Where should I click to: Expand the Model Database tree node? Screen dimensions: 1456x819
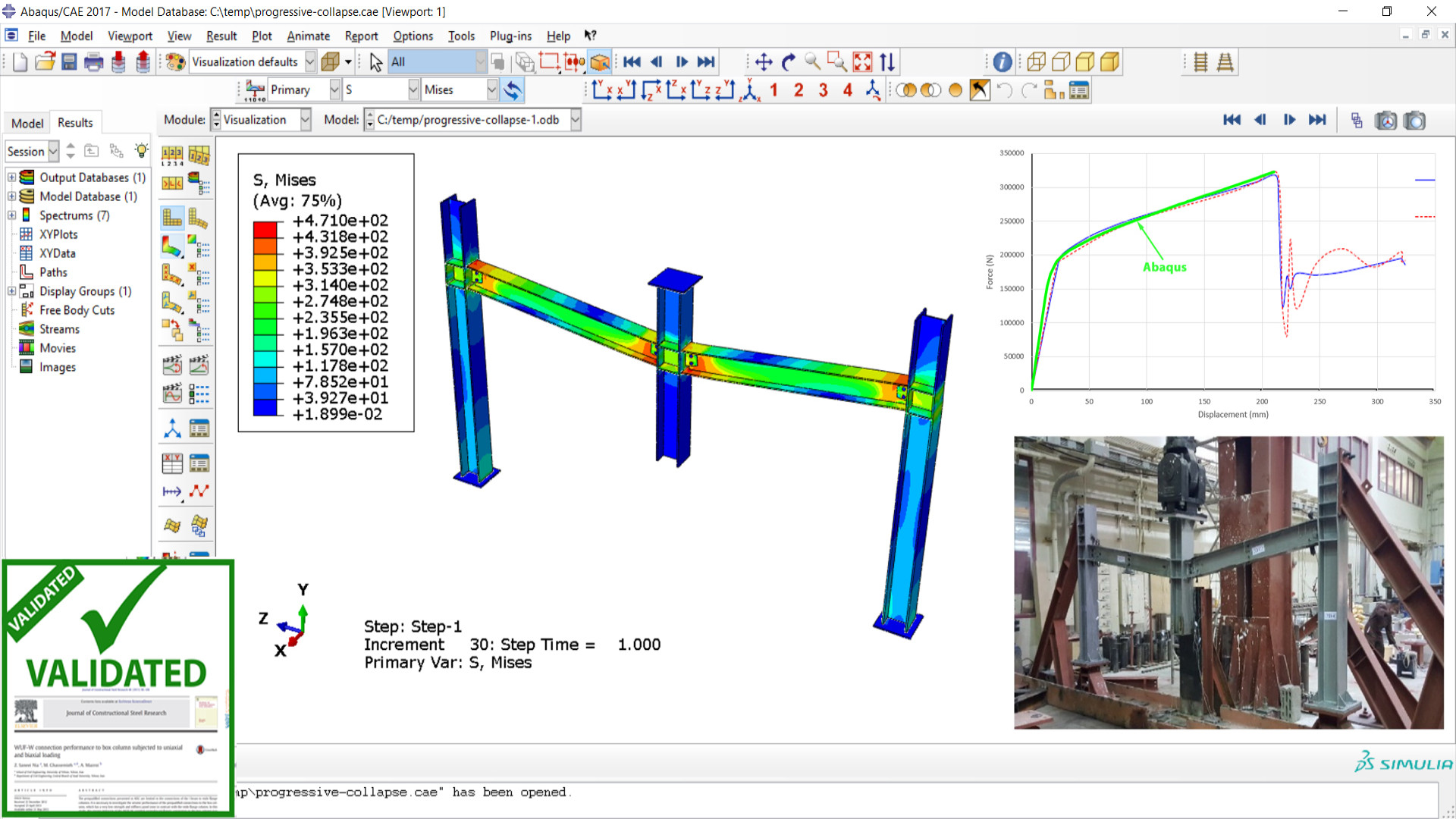12,196
